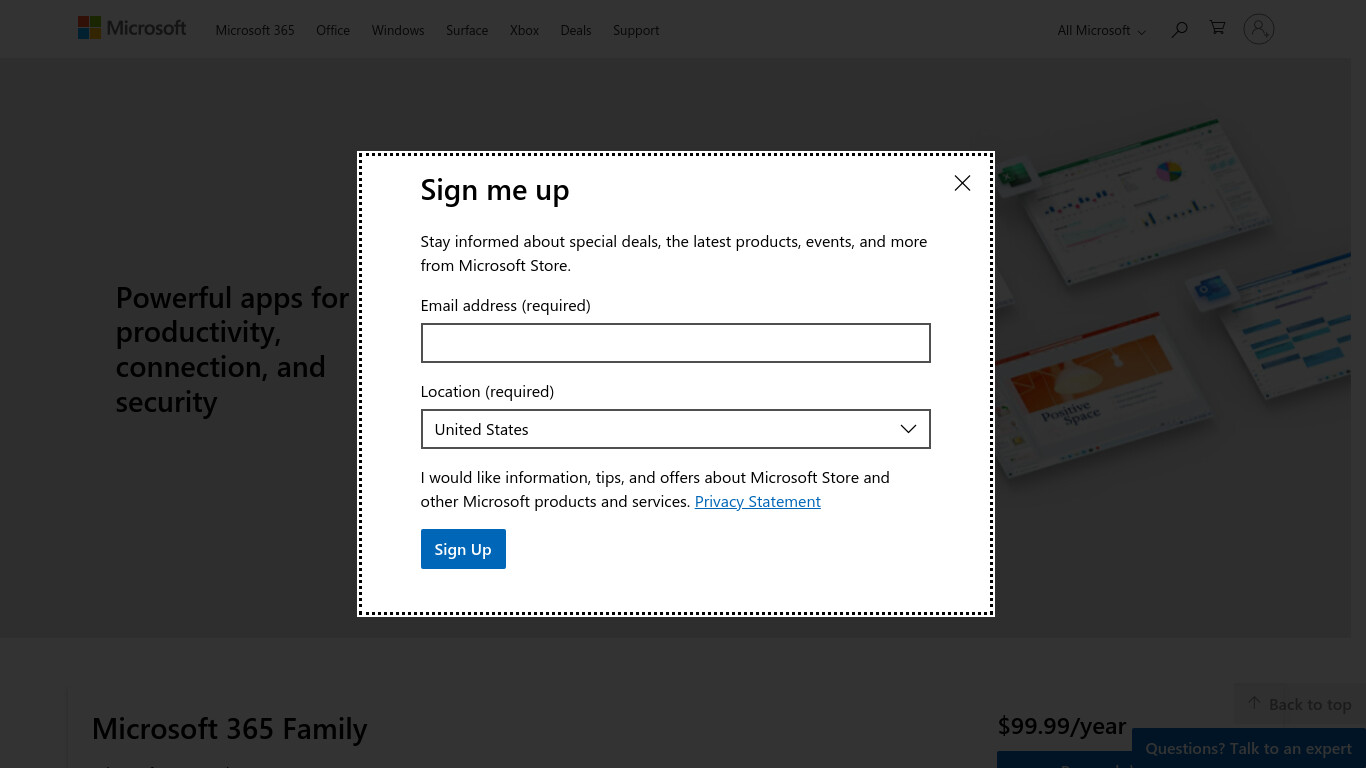
Task: Click the Back to top button
Action: 1299,704
